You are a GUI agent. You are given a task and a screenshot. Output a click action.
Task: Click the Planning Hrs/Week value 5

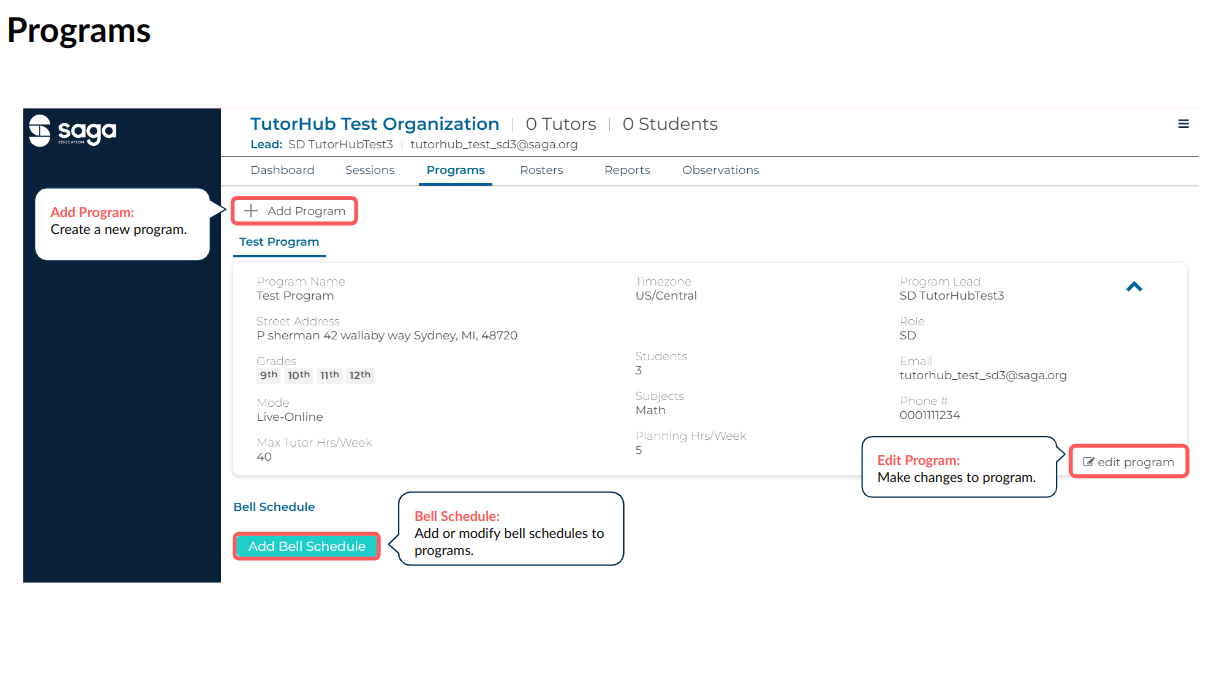tap(639, 450)
